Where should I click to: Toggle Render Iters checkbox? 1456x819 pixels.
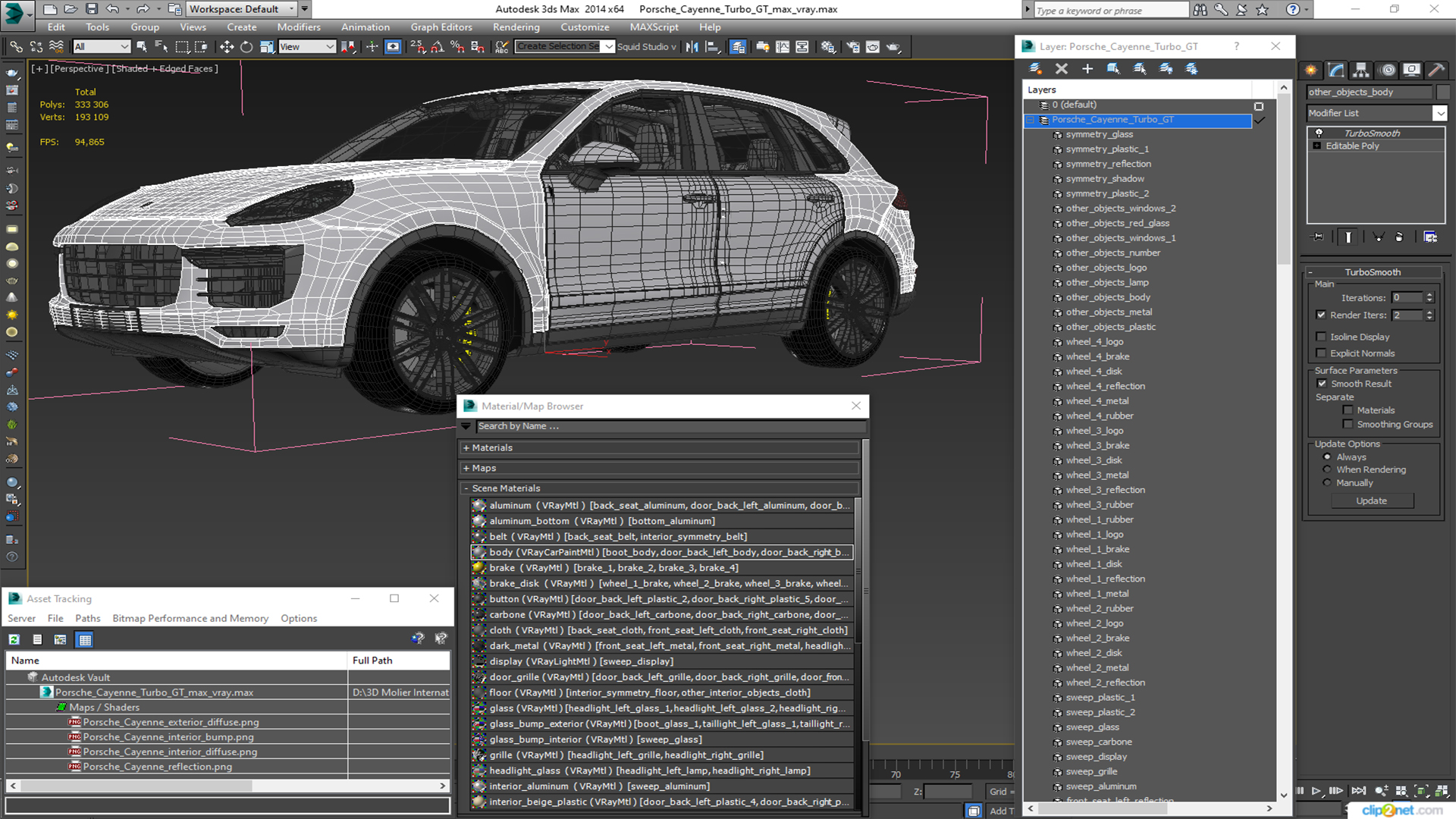tap(1321, 315)
